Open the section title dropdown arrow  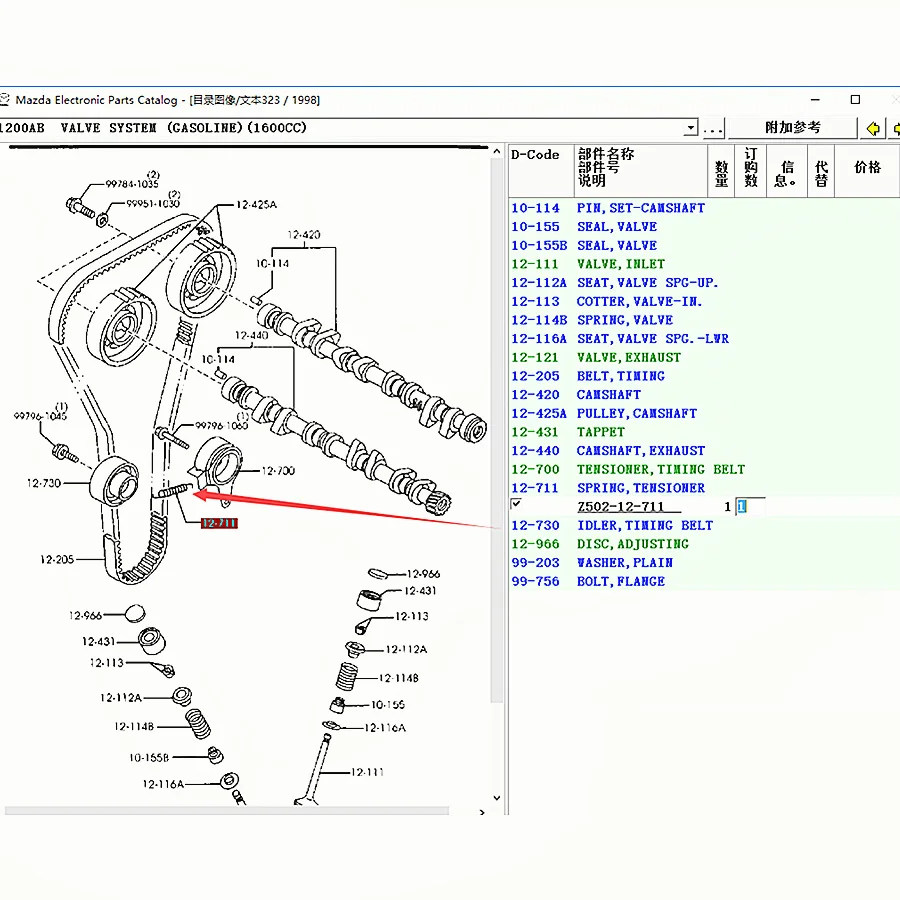pyautogui.click(x=689, y=128)
